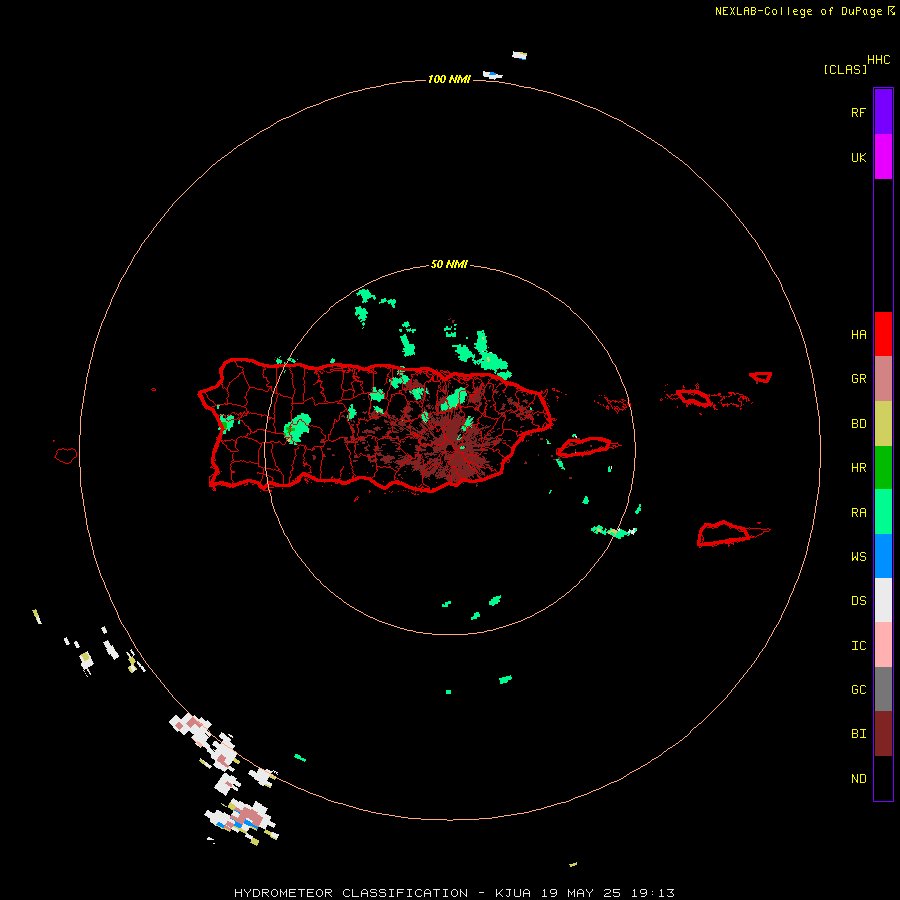900x900 pixels.
Task: Click the BD legend label
Action: click(x=858, y=424)
